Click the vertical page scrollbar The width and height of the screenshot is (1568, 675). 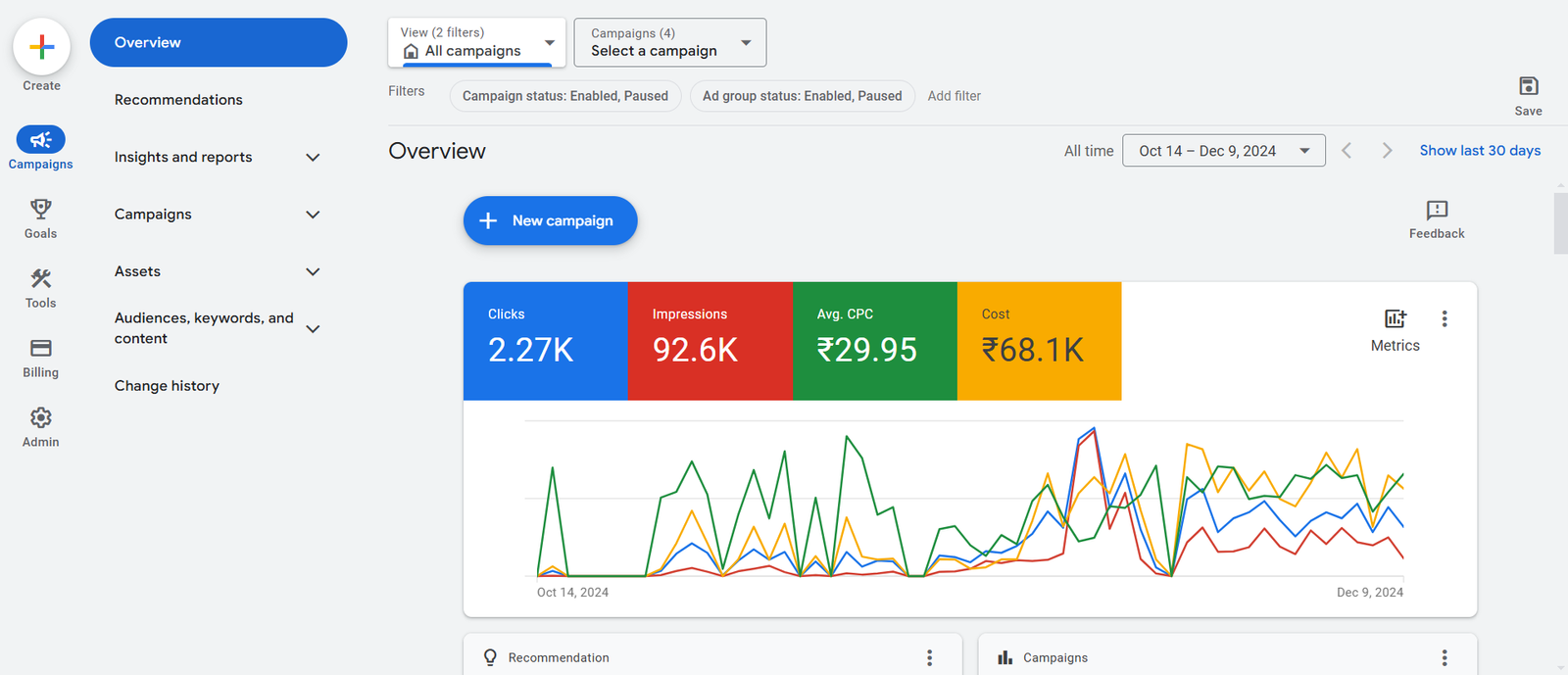tap(1560, 223)
